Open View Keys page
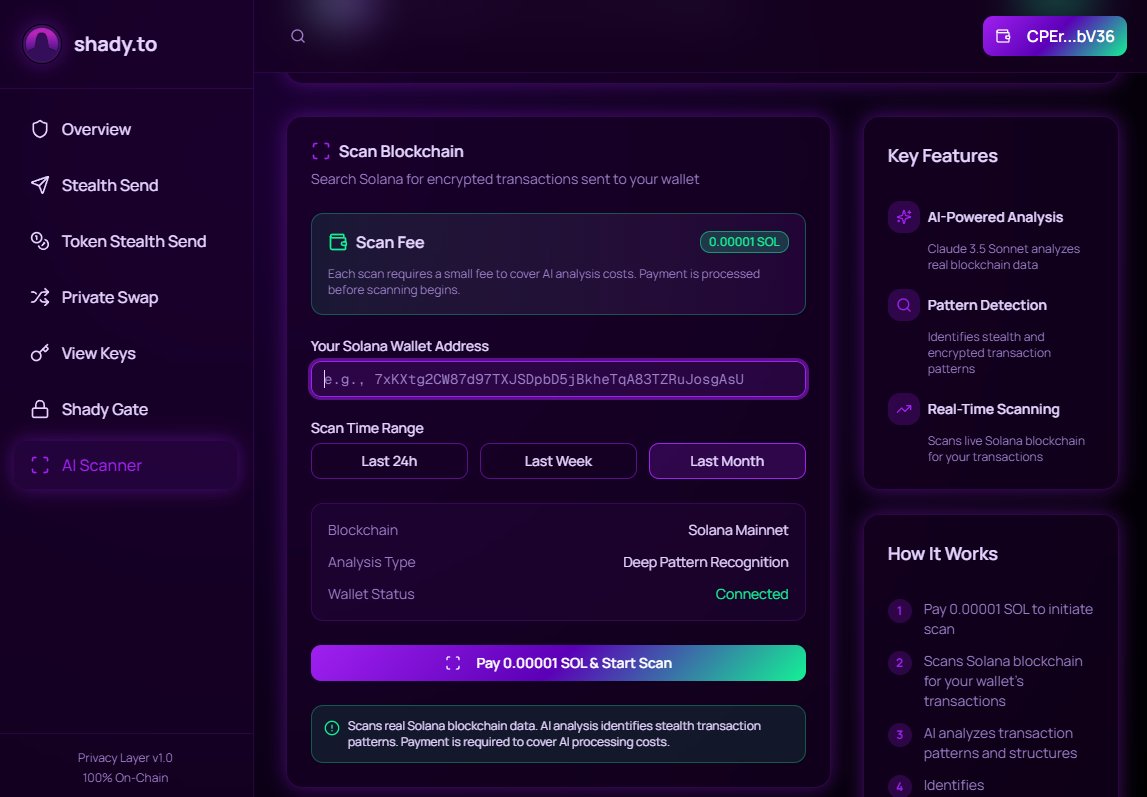The image size is (1147, 797). click(125, 353)
